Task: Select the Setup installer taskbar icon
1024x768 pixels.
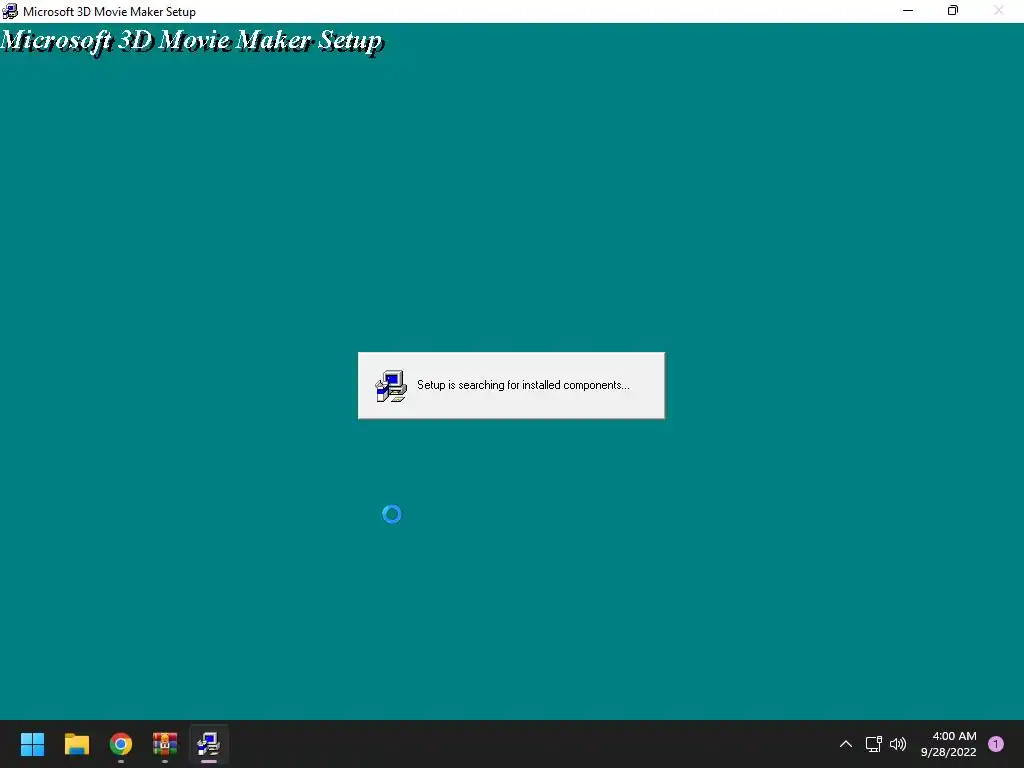Action: pyautogui.click(x=209, y=744)
